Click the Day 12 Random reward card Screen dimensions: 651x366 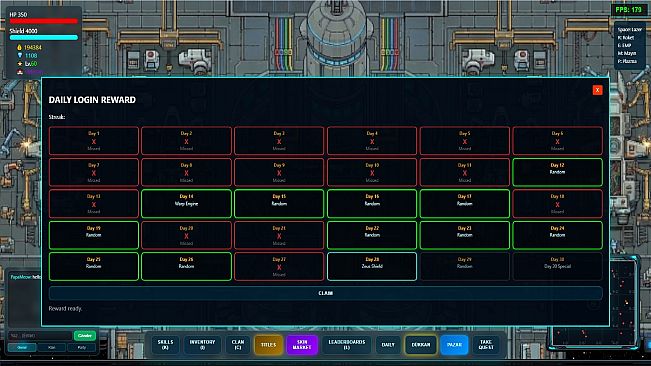click(x=557, y=172)
